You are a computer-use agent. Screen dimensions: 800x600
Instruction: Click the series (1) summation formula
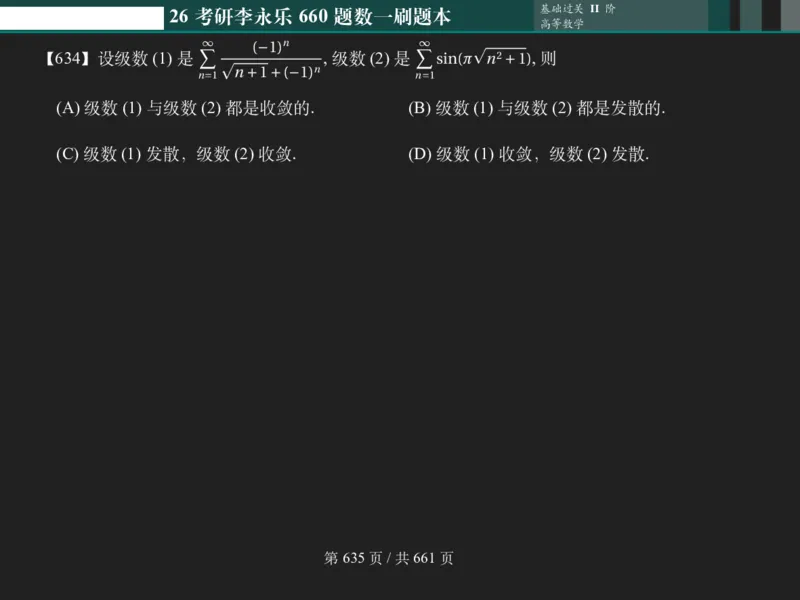tap(265, 58)
